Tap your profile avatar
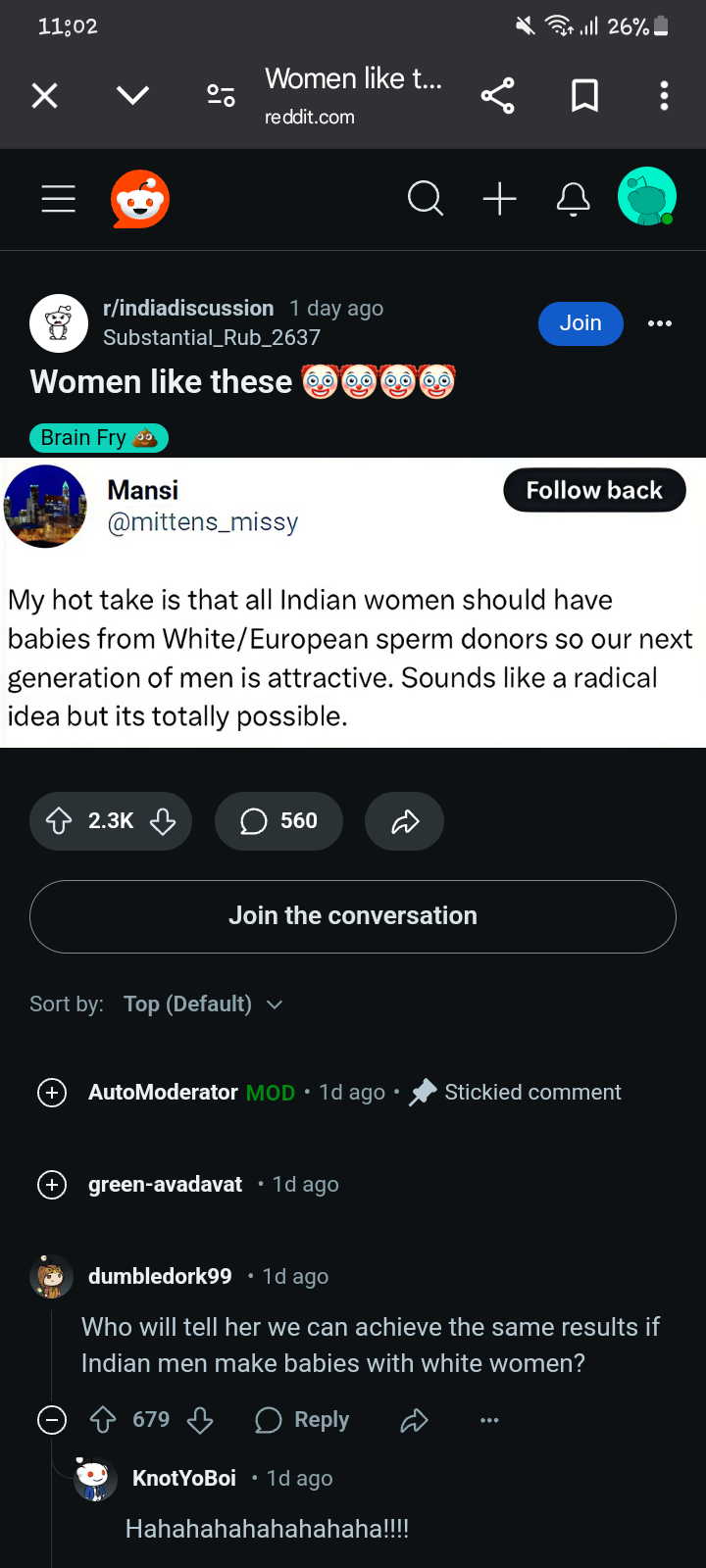This screenshot has width=706, height=1568. [647, 197]
